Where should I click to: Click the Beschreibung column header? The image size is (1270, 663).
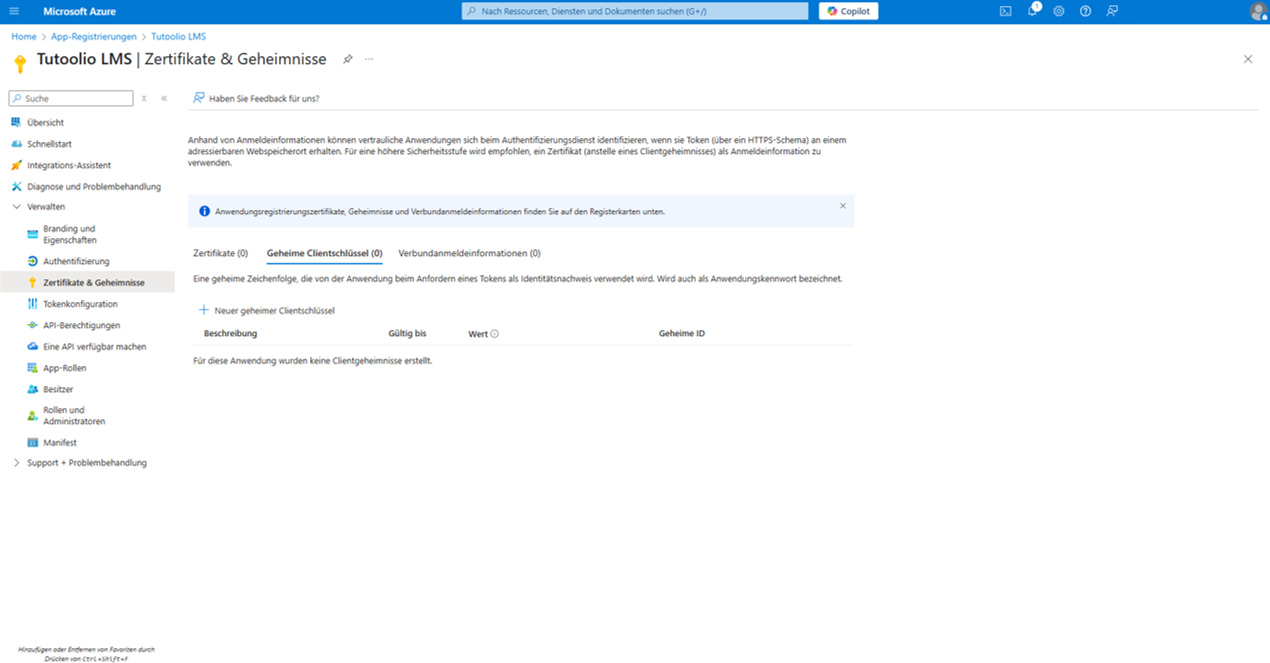click(x=230, y=333)
